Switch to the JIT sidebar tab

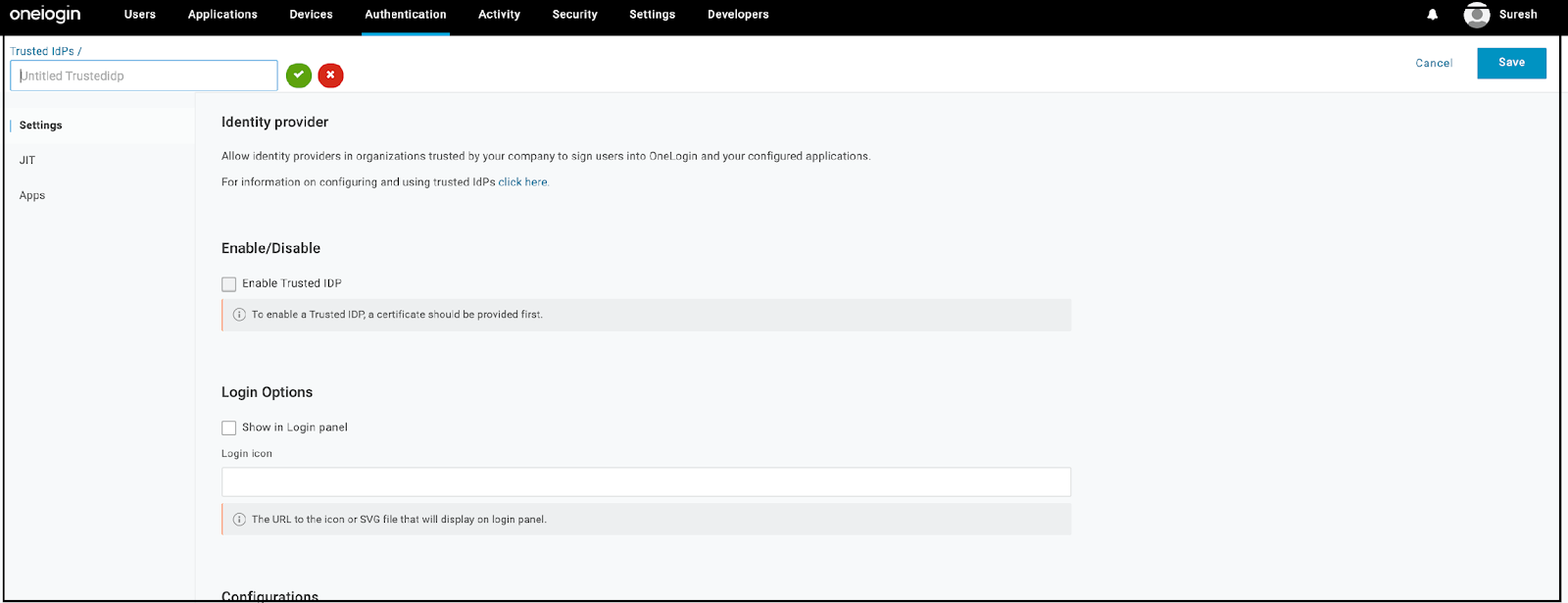27,161
